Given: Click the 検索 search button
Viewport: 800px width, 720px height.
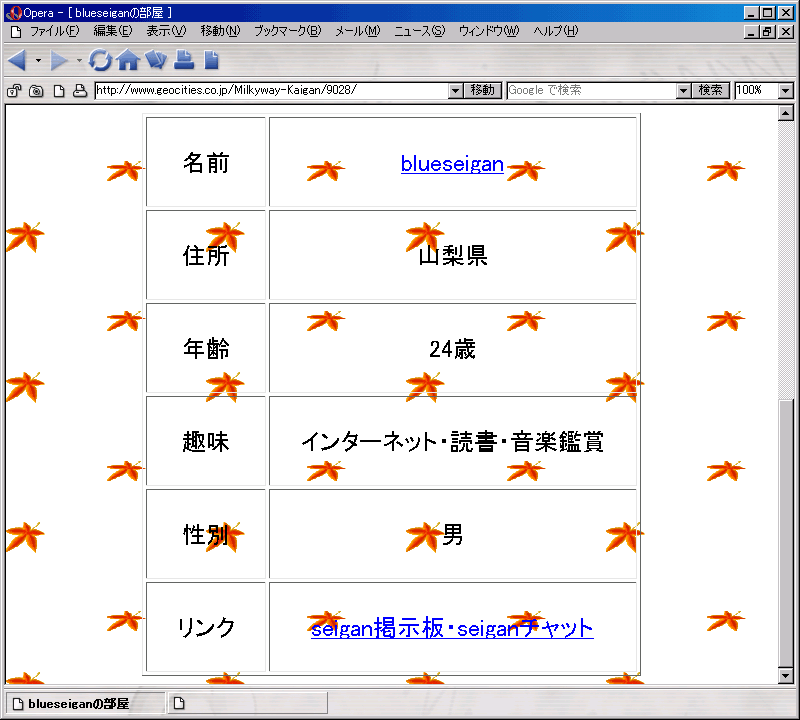Looking at the screenshot, I should tap(710, 90).
